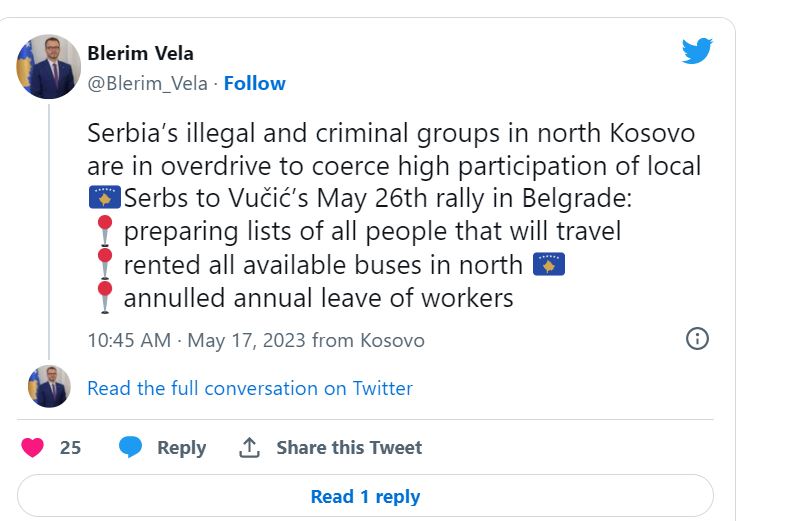Open the 10:45 AM May 17, 2023 timestamp
The height and width of the screenshot is (521, 790).
point(197,340)
